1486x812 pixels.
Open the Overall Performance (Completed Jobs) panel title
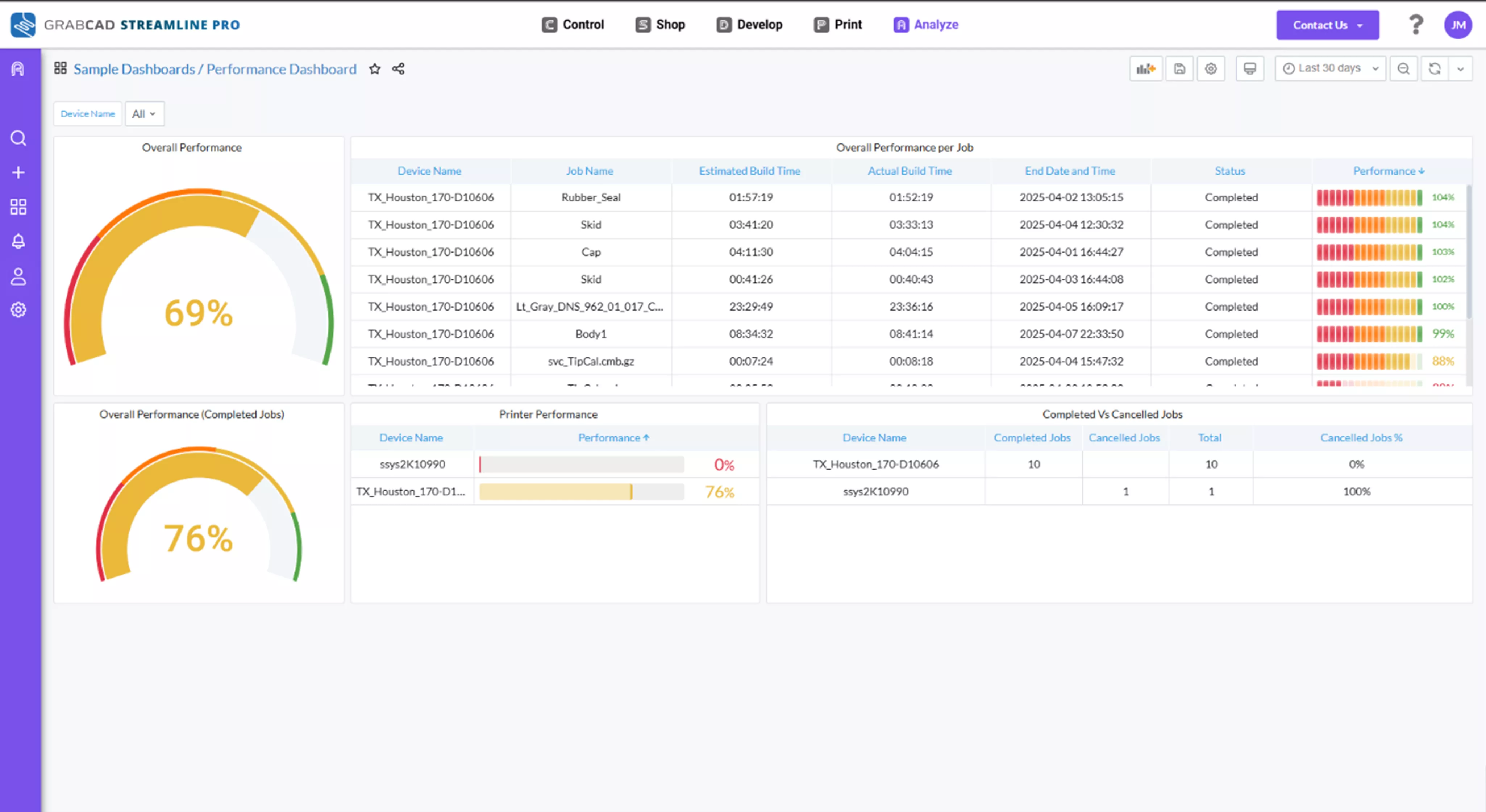click(x=192, y=414)
